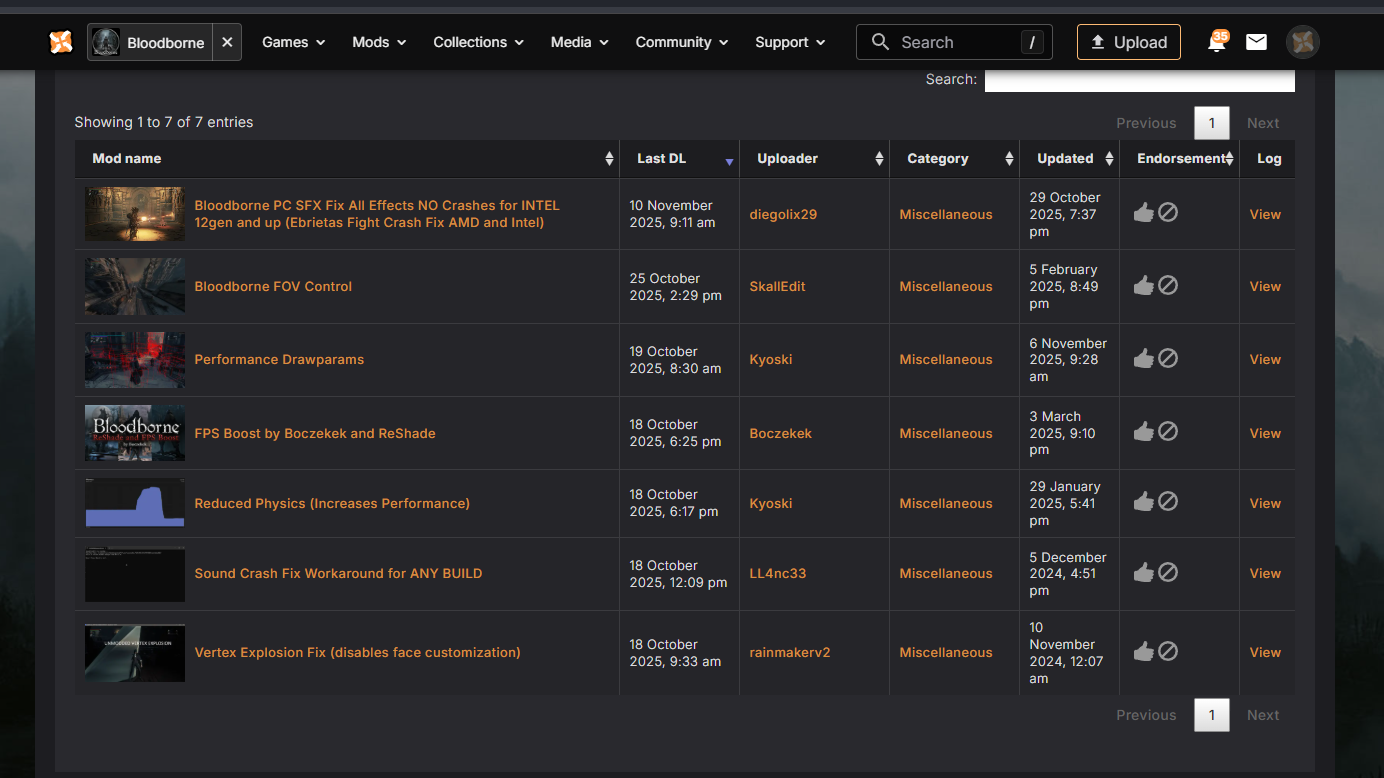Screen dimensions: 1384x778
Task: Open the Performance Drawparams mod link
Action: [279, 359]
